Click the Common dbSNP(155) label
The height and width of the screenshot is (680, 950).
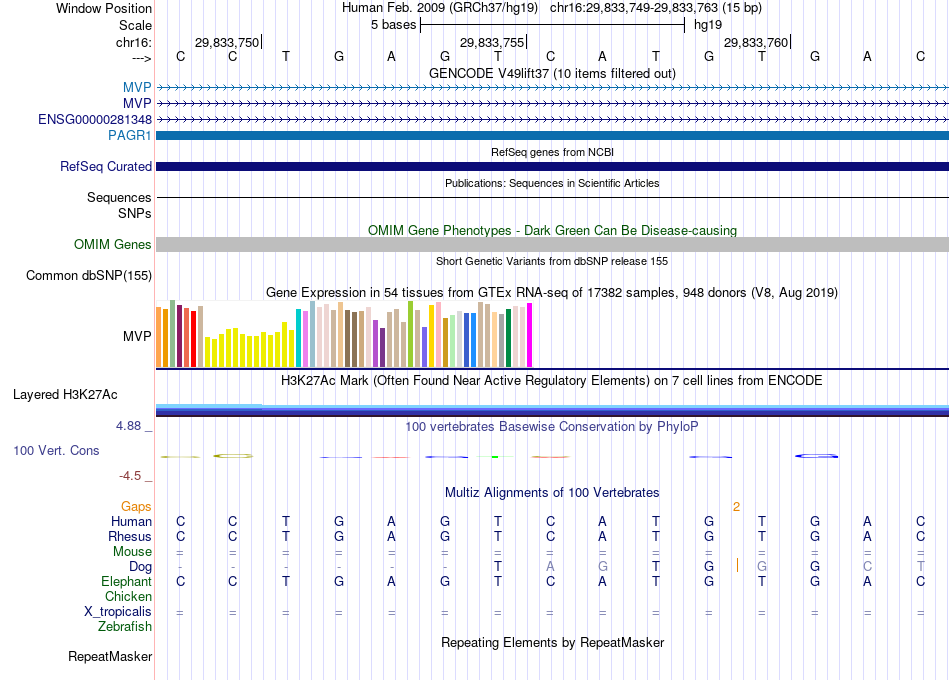pyautogui.click(x=89, y=275)
